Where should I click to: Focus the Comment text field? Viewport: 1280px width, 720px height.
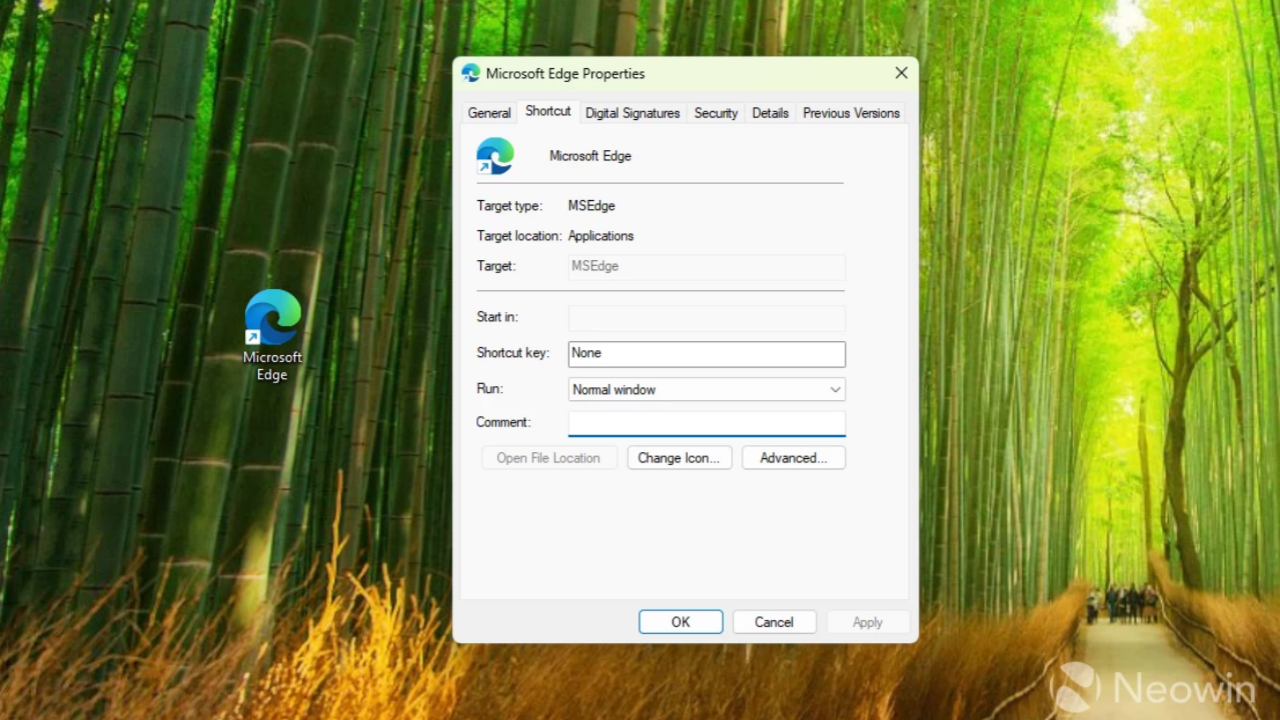click(706, 423)
